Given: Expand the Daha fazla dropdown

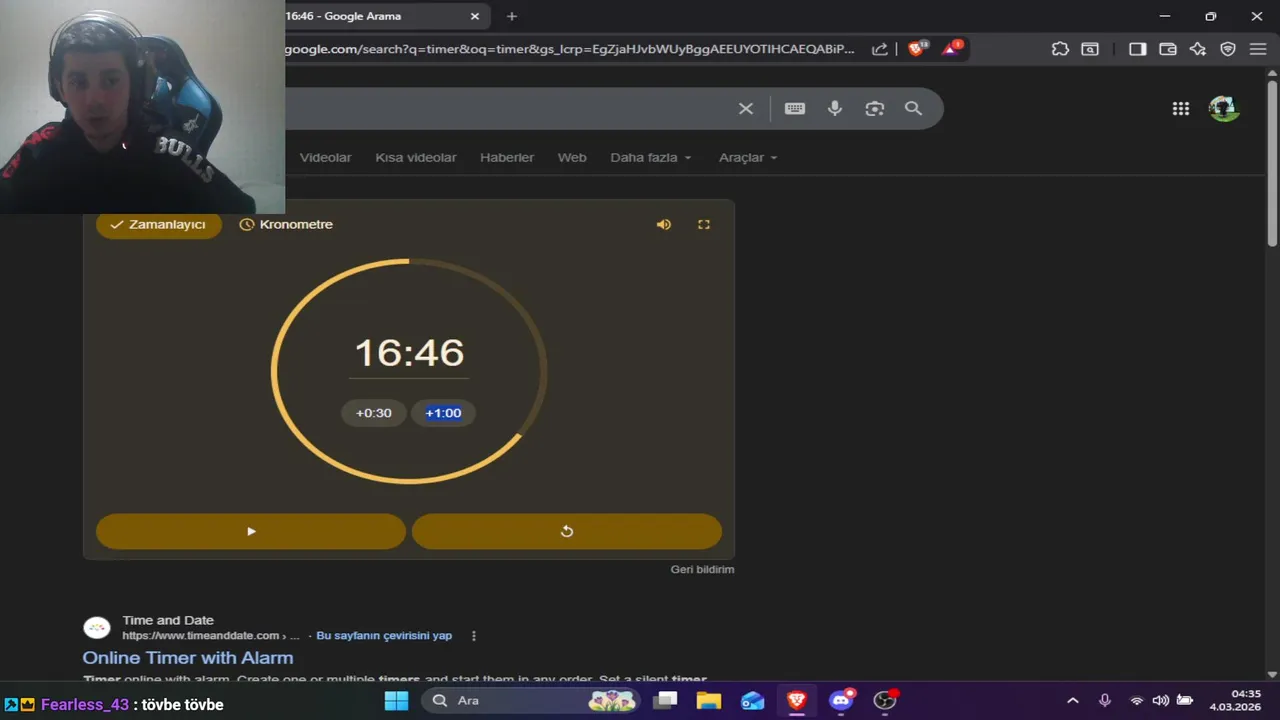Looking at the screenshot, I should tap(651, 158).
